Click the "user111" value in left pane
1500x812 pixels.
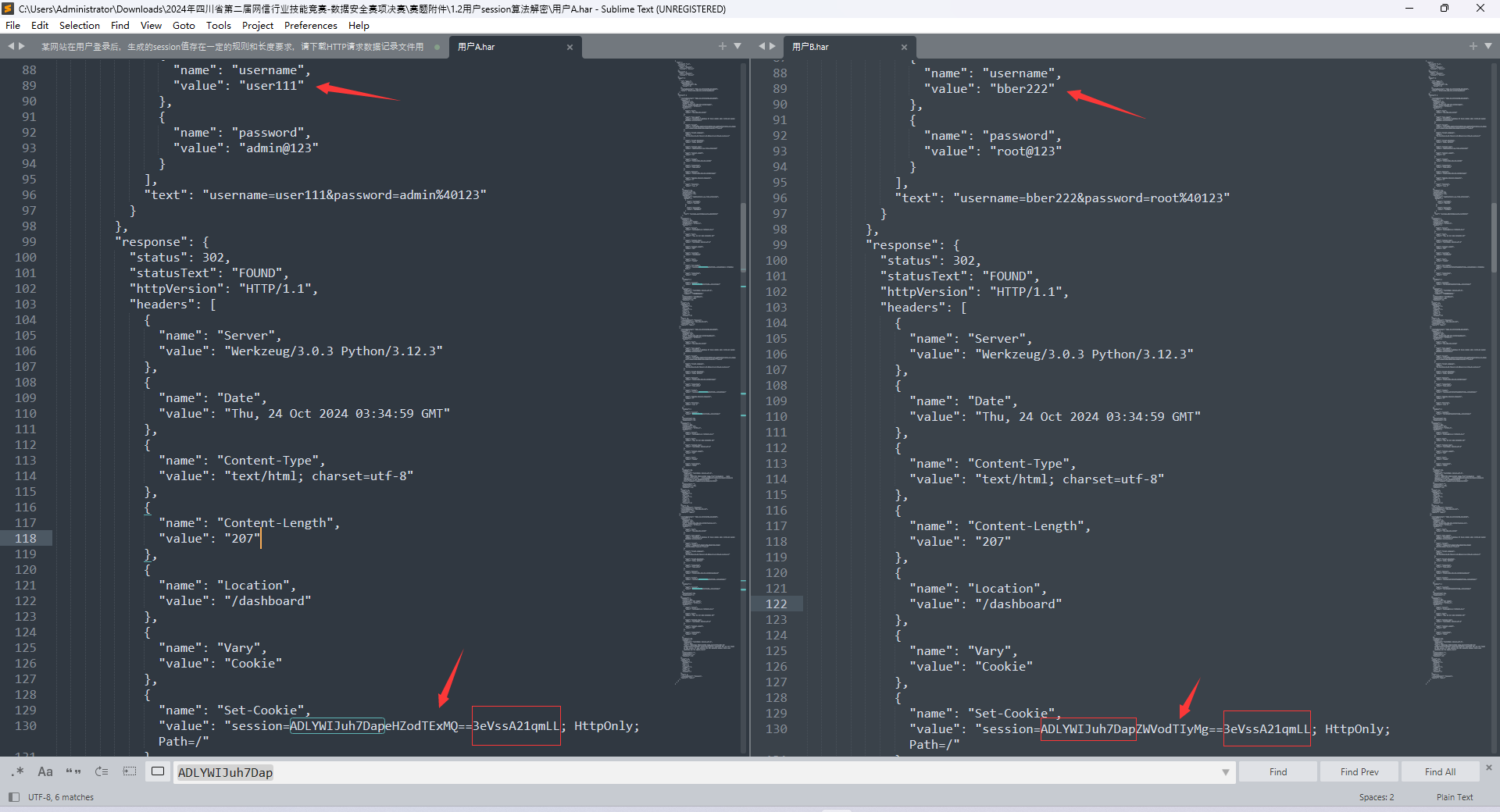271,86
